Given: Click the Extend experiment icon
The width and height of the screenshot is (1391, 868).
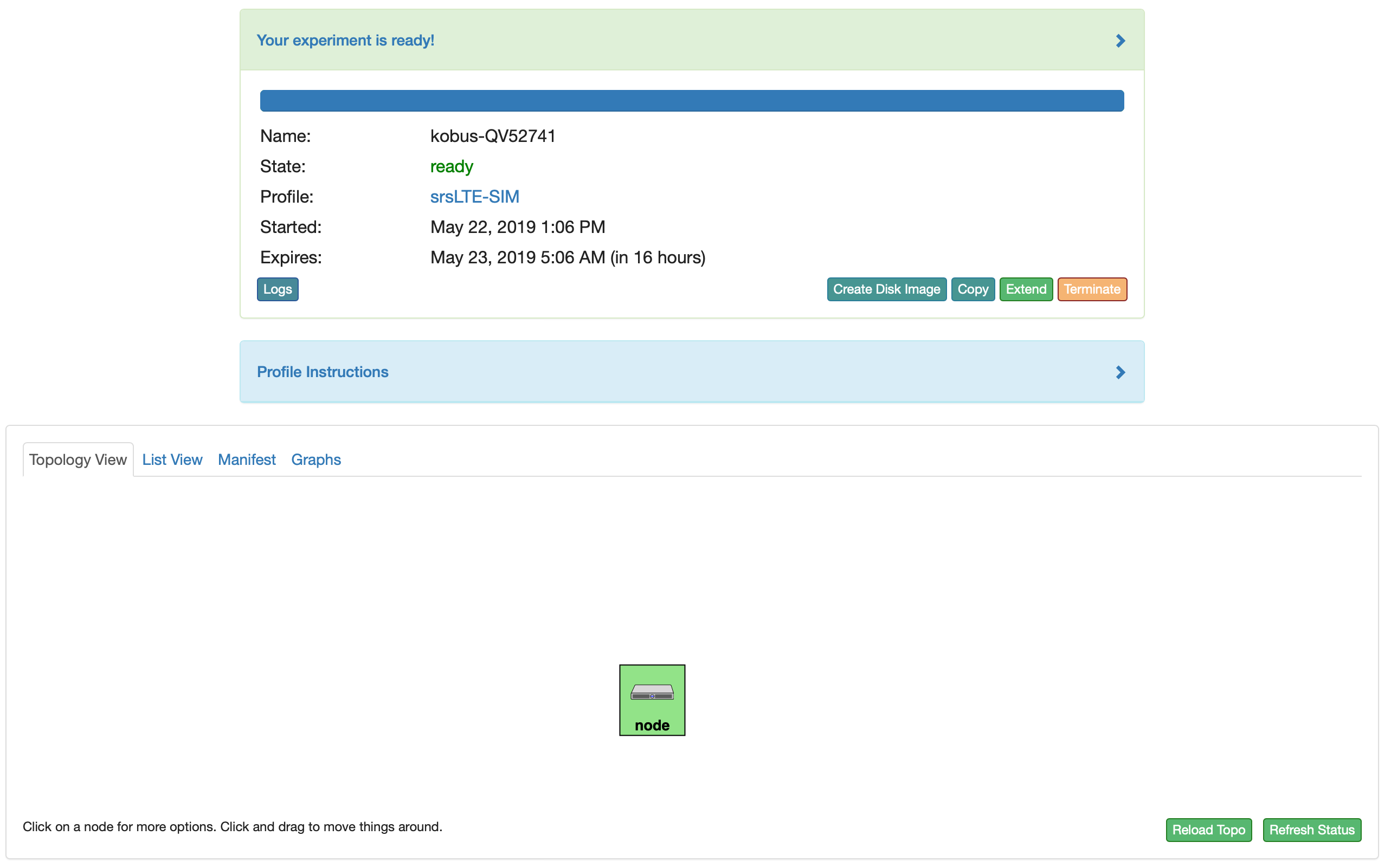Looking at the screenshot, I should pos(1024,289).
